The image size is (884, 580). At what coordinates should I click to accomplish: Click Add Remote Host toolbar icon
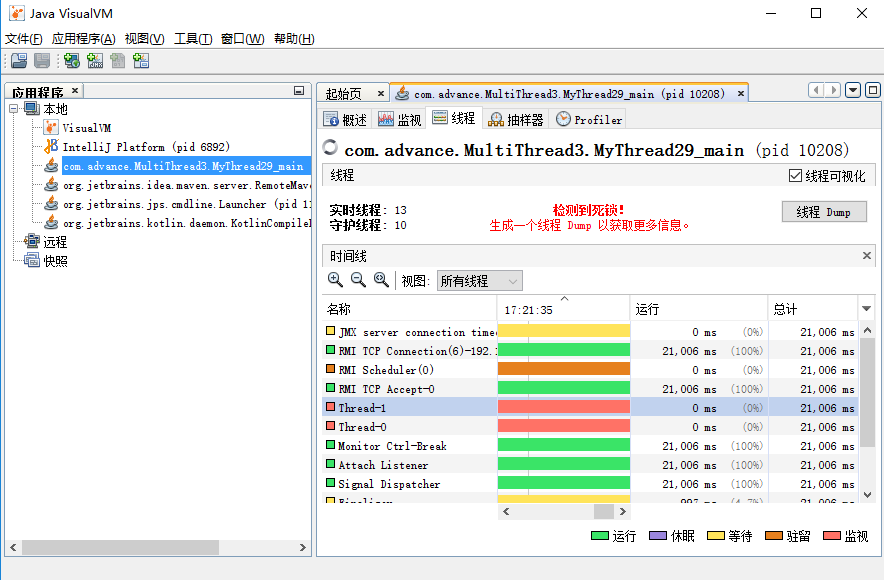point(72,60)
